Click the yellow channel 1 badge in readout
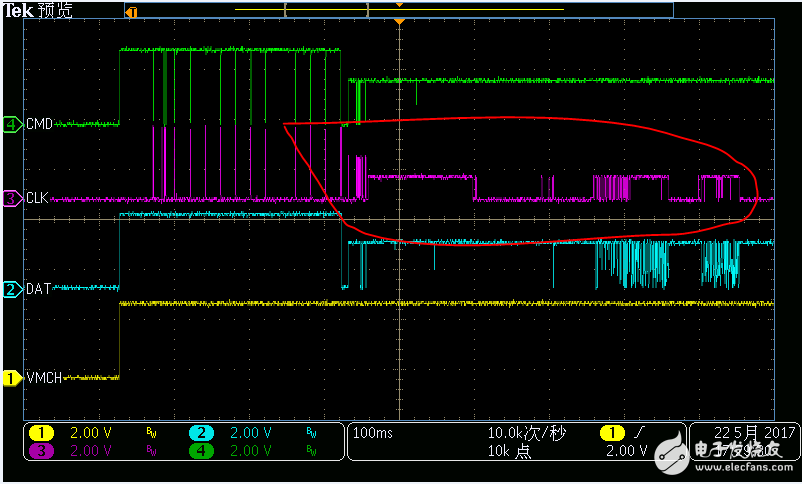Viewport: 802px width, 484px height. pyautogui.click(x=42, y=433)
